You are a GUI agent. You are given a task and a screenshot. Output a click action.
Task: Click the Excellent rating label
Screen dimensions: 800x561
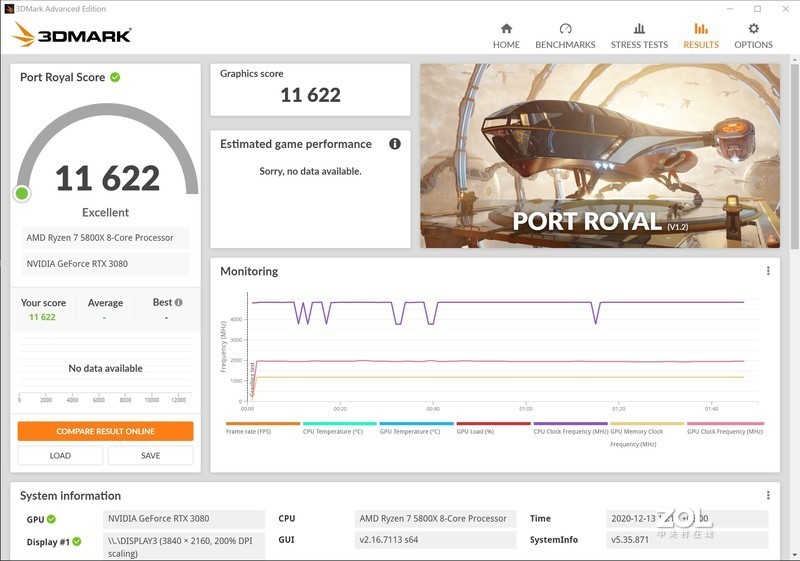point(105,212)
